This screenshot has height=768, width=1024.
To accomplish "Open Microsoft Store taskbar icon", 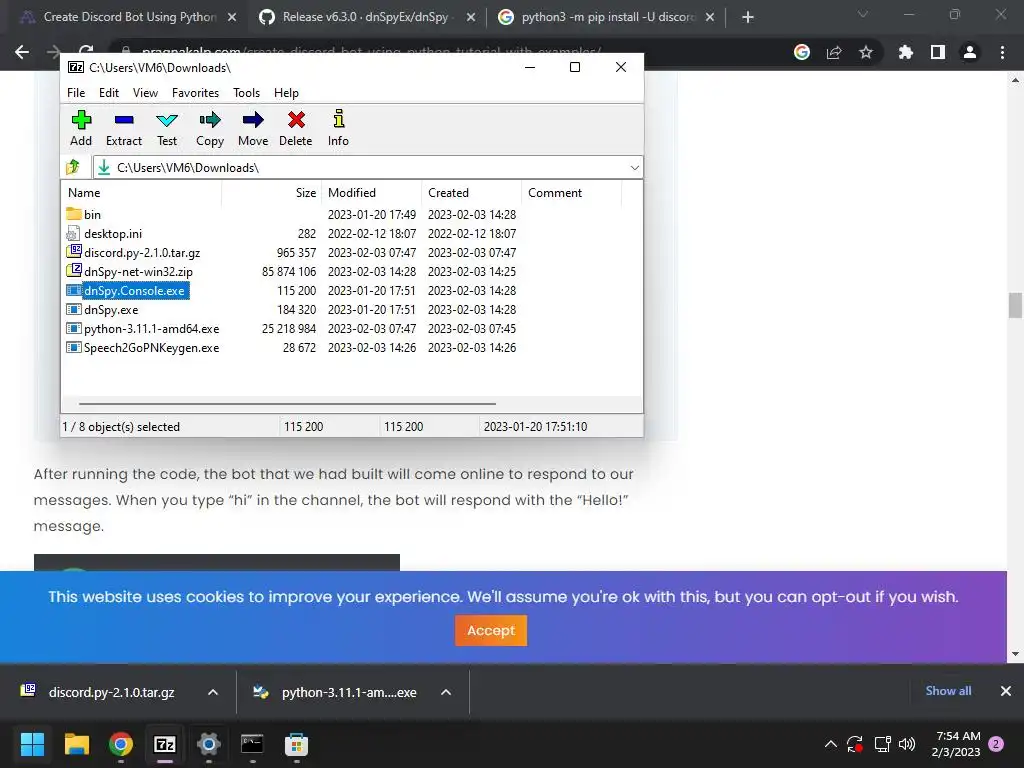I will tap(296, 744).
